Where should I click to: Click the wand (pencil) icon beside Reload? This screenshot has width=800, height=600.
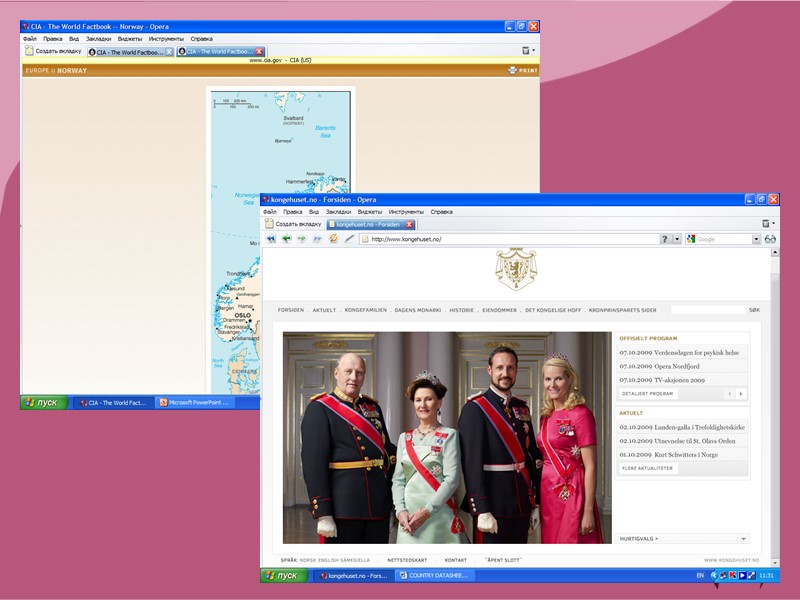(x=349, y=238)
